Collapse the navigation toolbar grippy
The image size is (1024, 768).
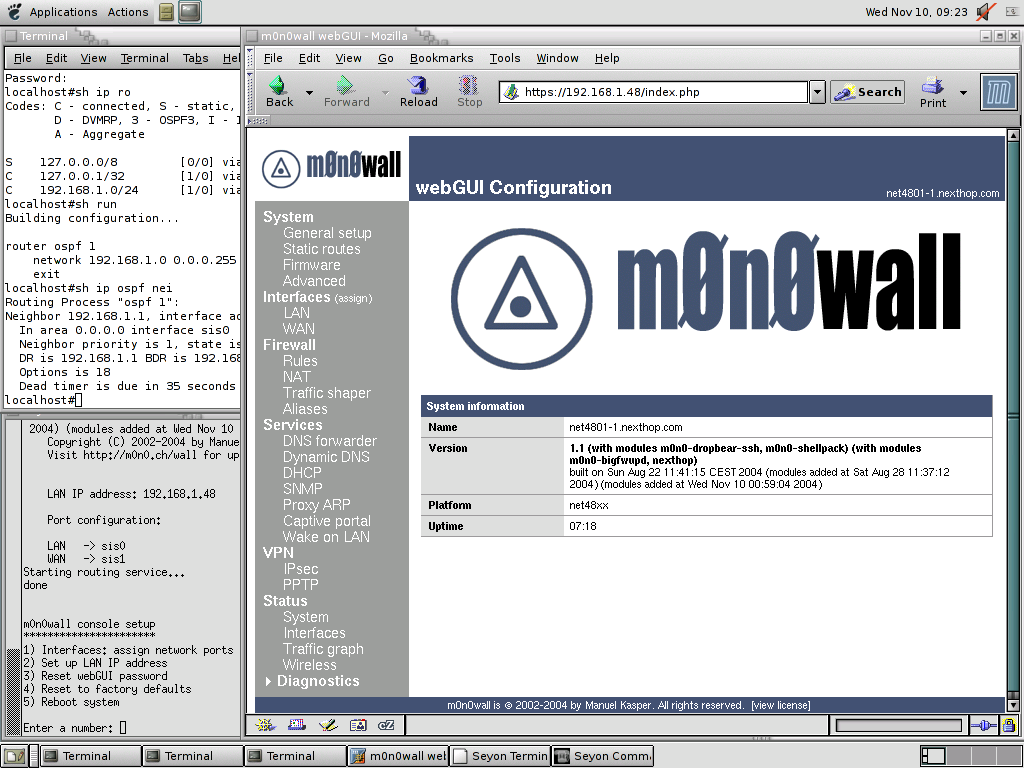tap(249, 92)
